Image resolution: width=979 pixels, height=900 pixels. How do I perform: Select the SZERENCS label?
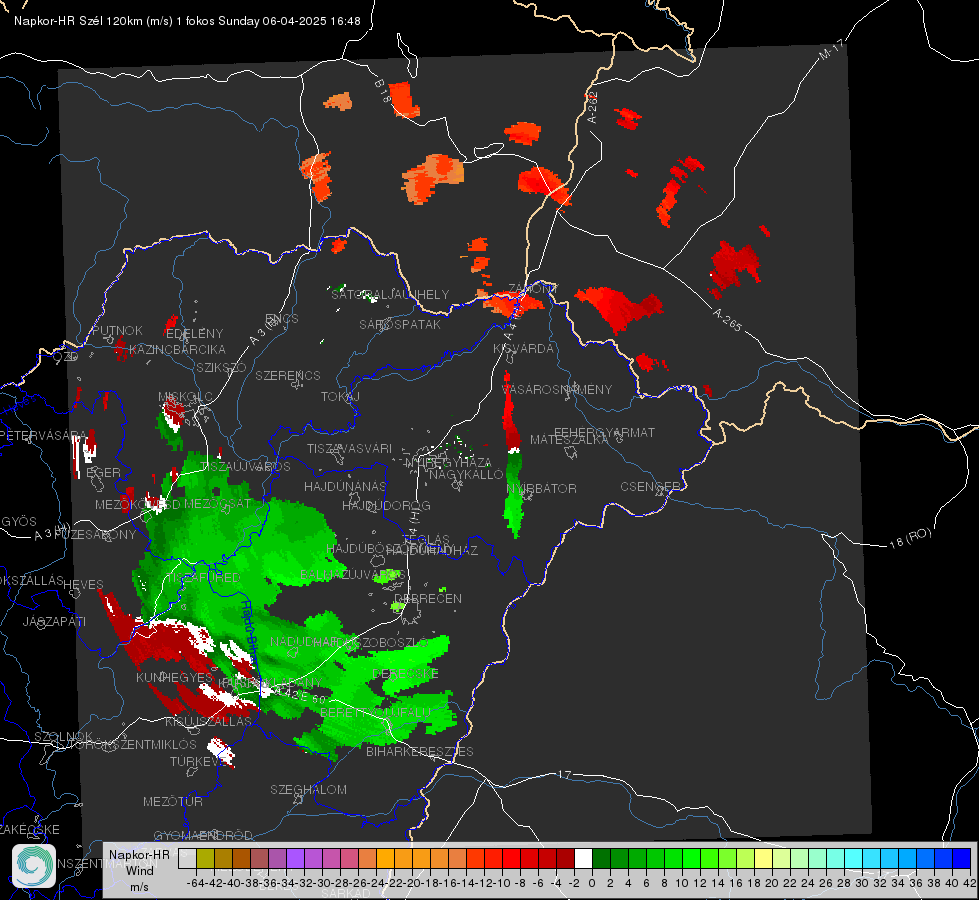(x=288, y=375)
